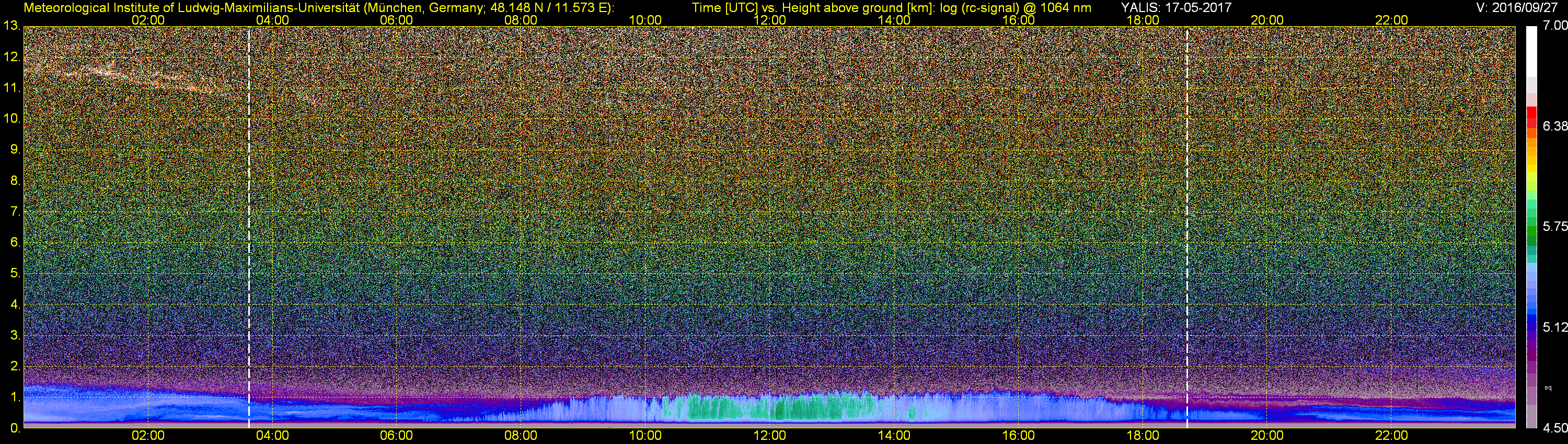Click the "YALIS: 17-05-2017" date label
1568x444 pixels.
(1176, 7)
